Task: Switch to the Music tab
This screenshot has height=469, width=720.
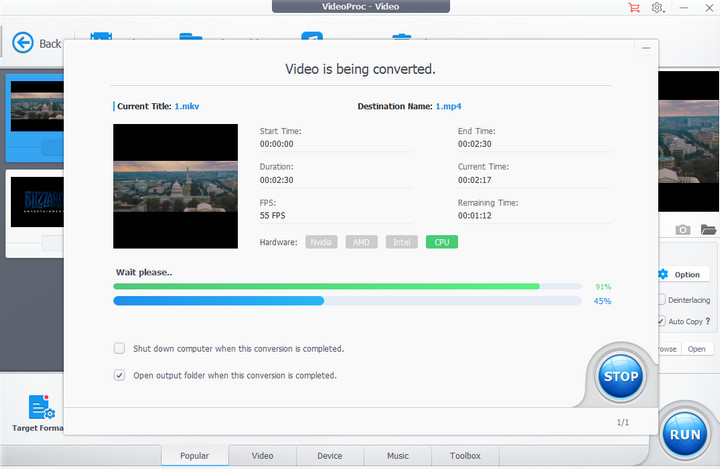Action: pos(398,456)
